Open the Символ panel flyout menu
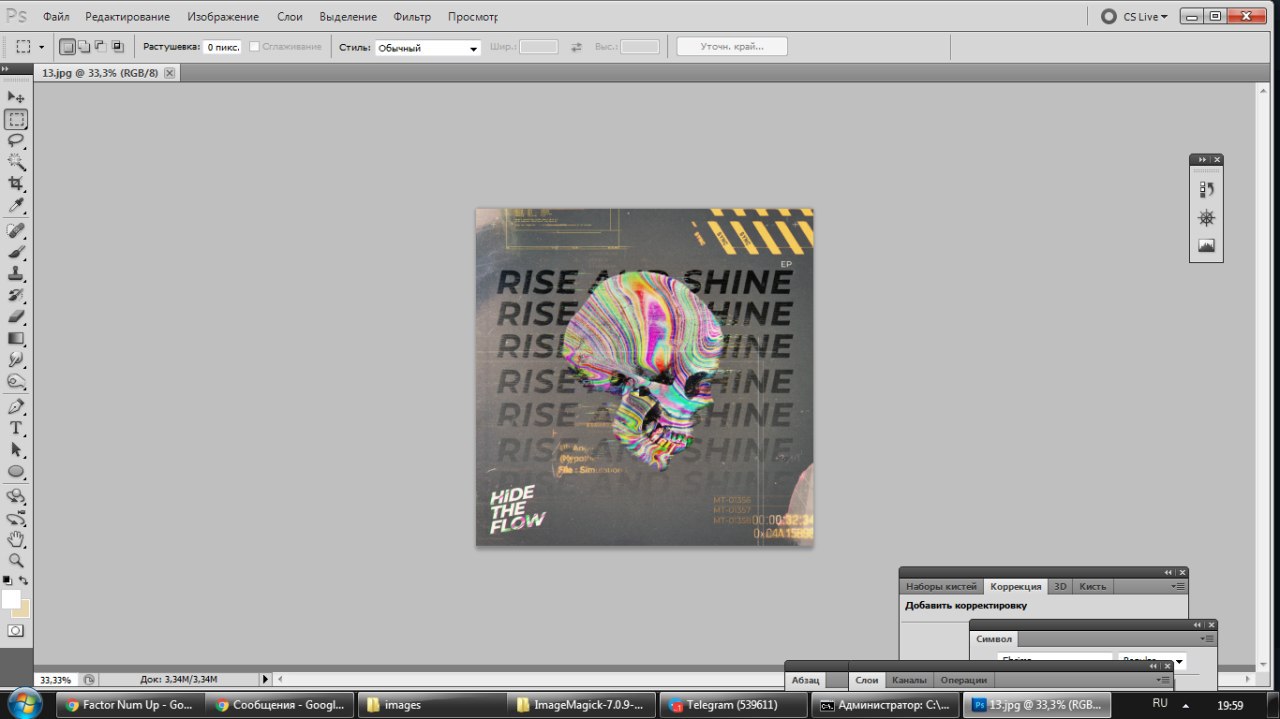1280x719 pixels. 1207,639
